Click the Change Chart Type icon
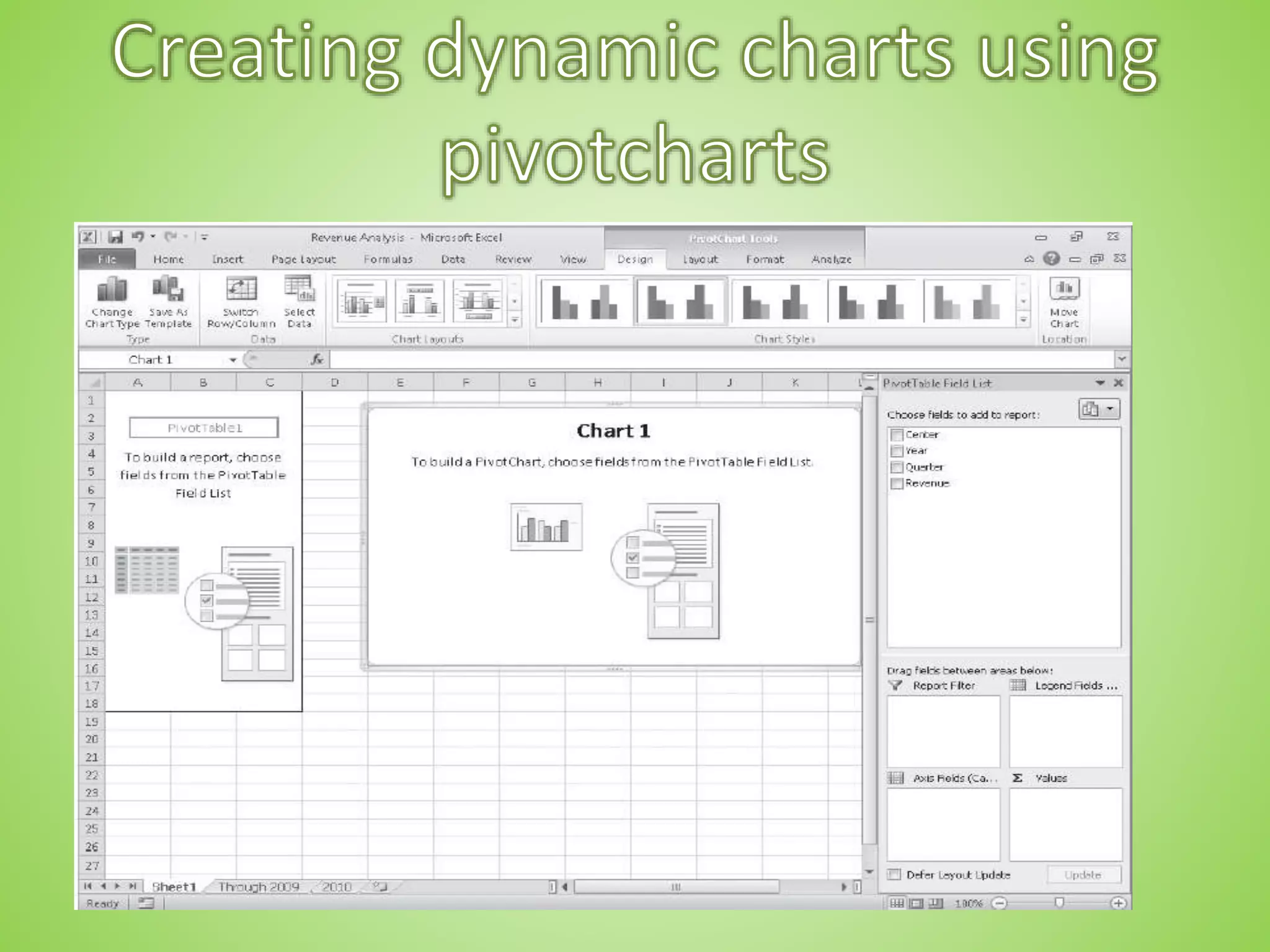The width and height of the screenshot is (1270, 952). click(x=112, y=290)
